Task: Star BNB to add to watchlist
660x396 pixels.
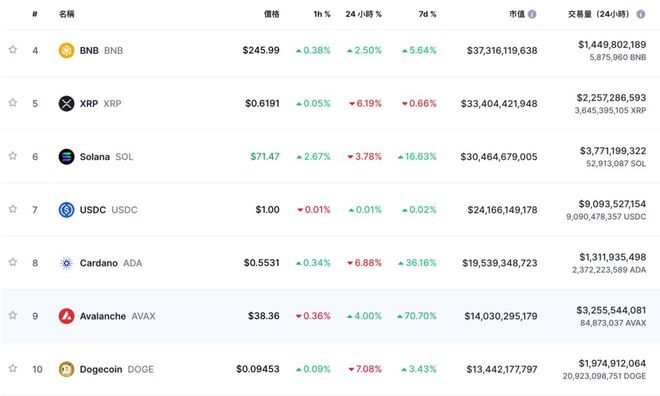Action: [13, 49]
